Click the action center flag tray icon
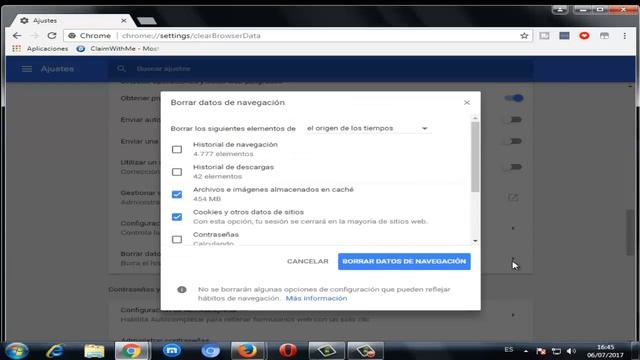The image size is (640, 360). coord(541,351)
